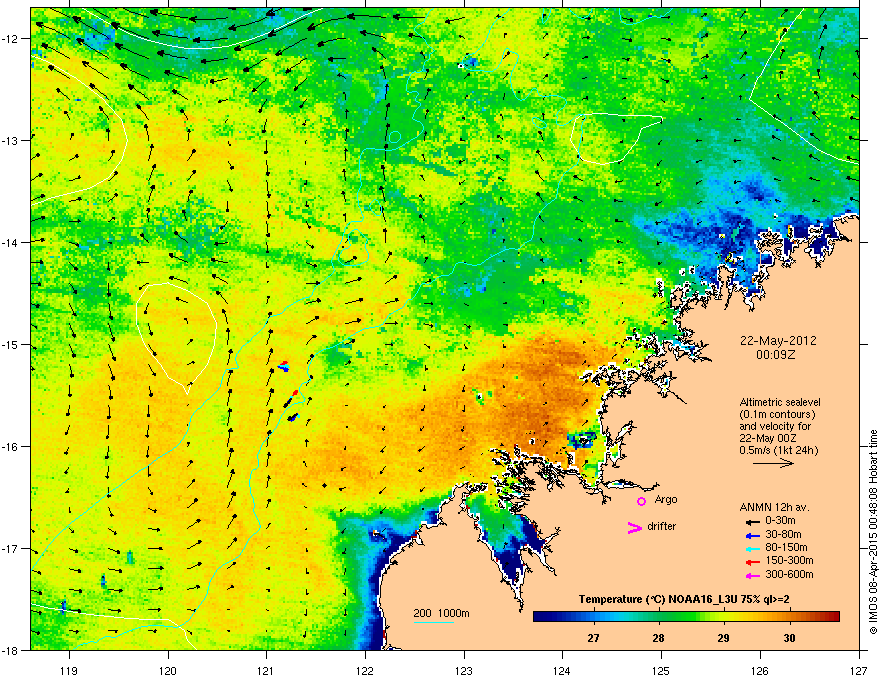This screenshot has height=680, width=880.
Task: Click the time text 00:09Z
Action: pyautogui.click(x=776, y=355)
